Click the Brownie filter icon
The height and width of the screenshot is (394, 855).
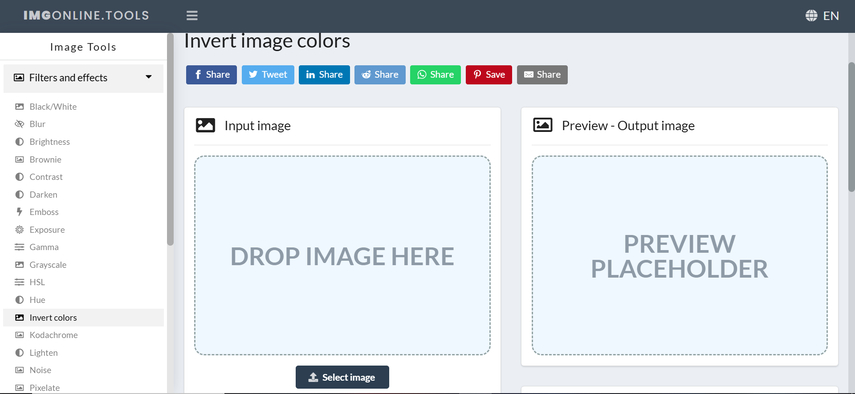19,160
